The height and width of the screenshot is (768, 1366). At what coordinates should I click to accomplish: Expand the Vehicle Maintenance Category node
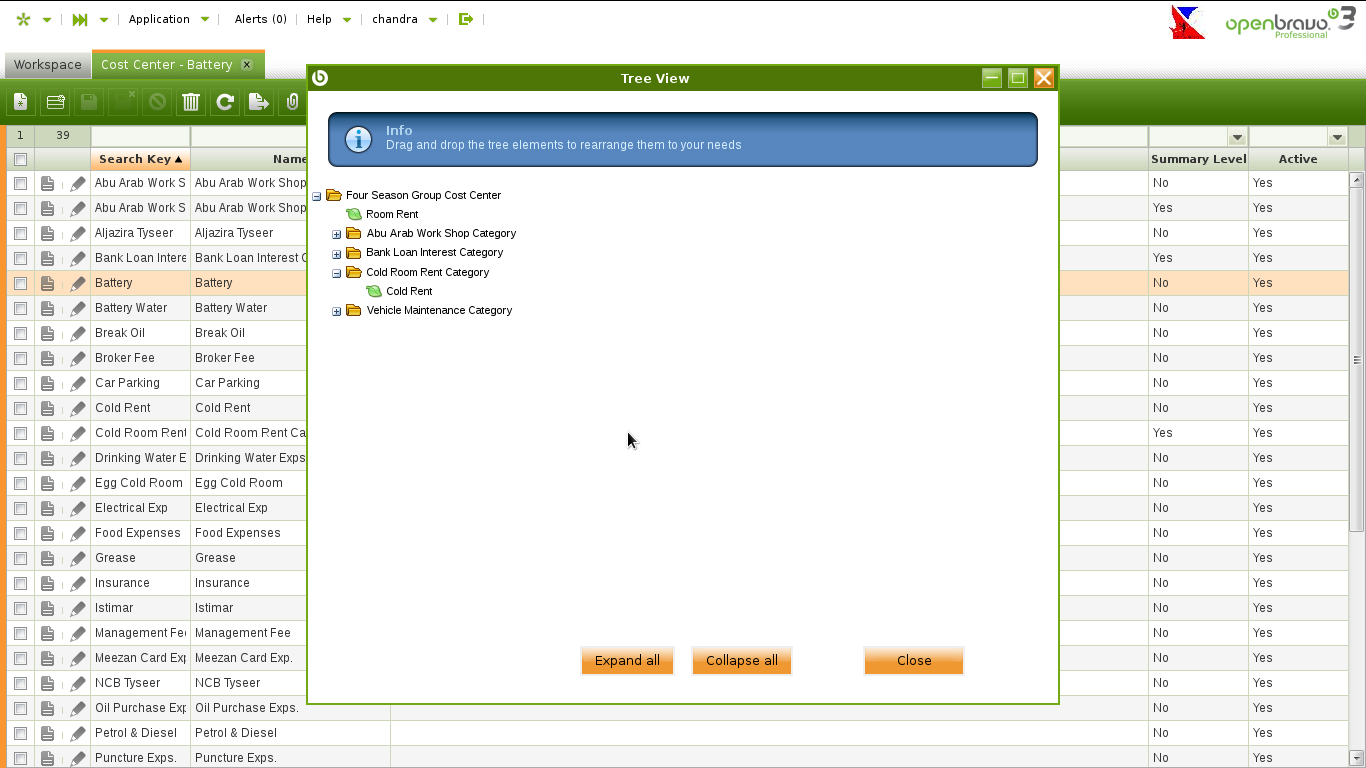[x=337, y=311]
